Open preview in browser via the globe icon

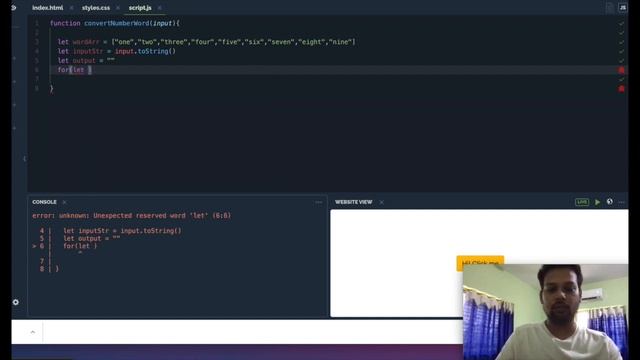[x=609, y=202]
